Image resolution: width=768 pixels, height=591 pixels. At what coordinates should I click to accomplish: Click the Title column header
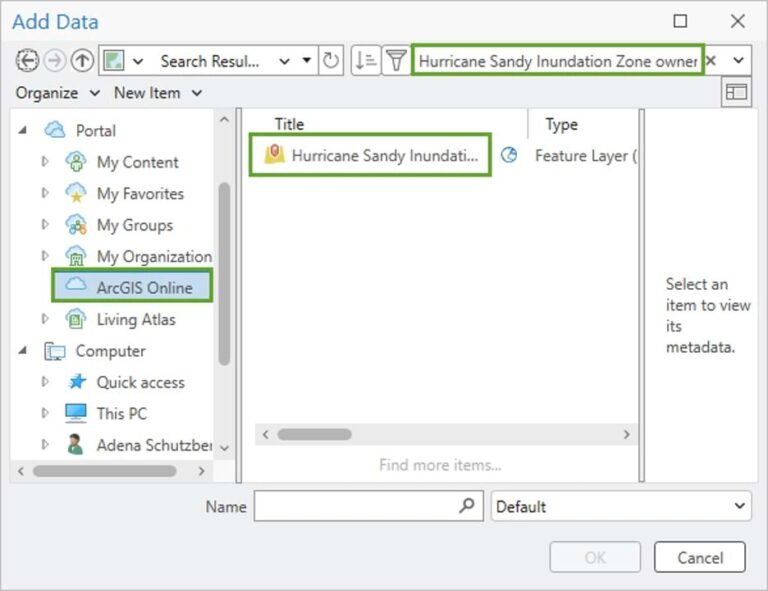pyautogui.click(x=289, y=124)
